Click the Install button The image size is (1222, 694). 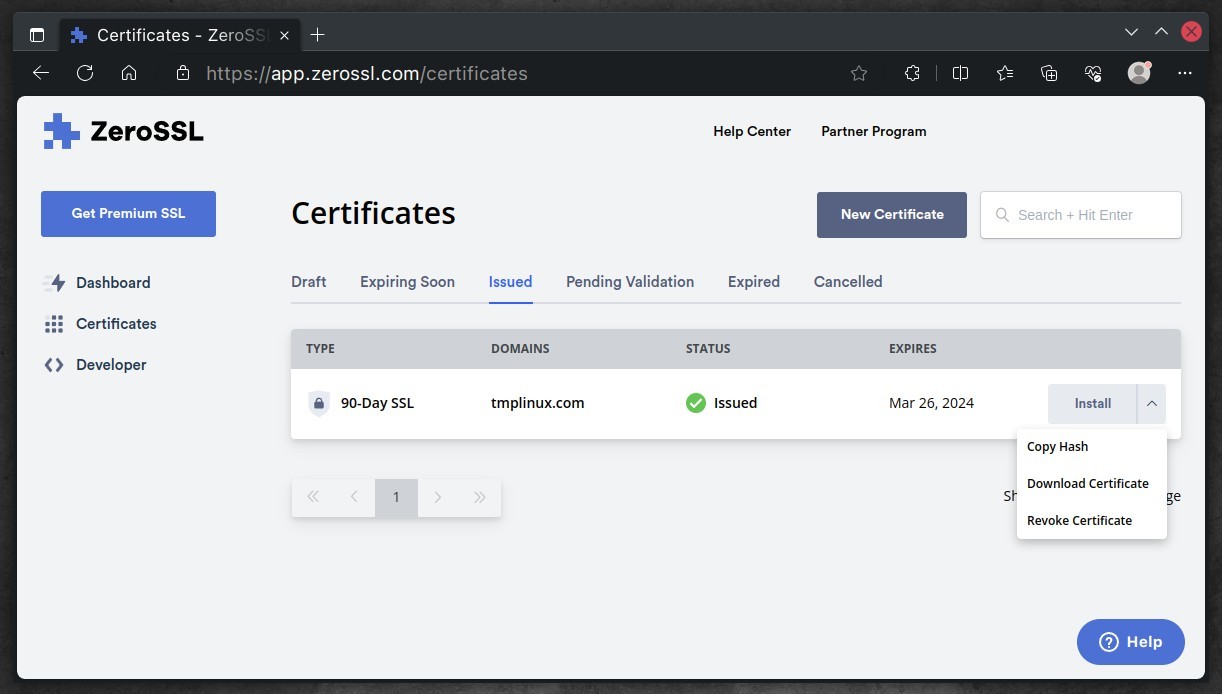[1092, 404]
